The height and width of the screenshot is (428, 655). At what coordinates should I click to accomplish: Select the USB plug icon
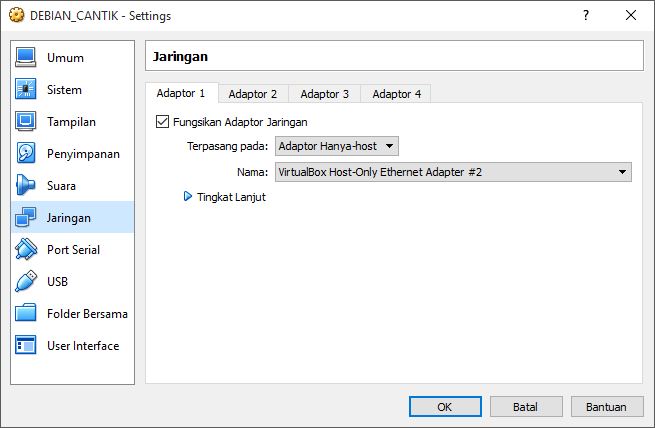coord(25,281)
